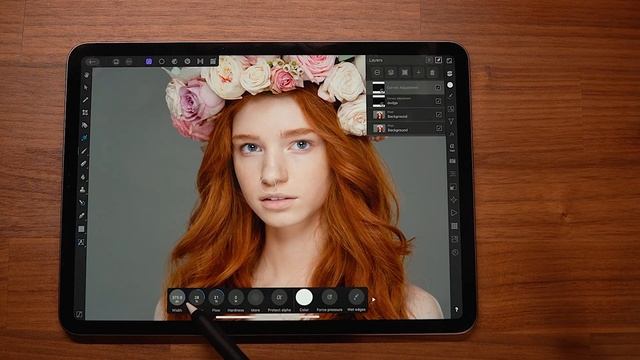Open the funnel Filters studio icon

(451, 121)
